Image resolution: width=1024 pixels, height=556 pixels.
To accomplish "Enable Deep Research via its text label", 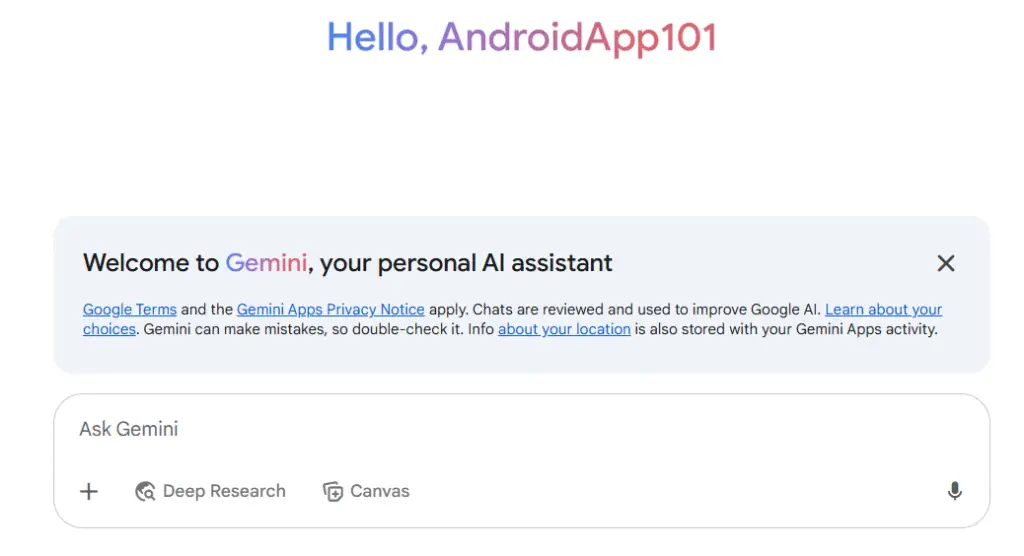I will (224, 491).
